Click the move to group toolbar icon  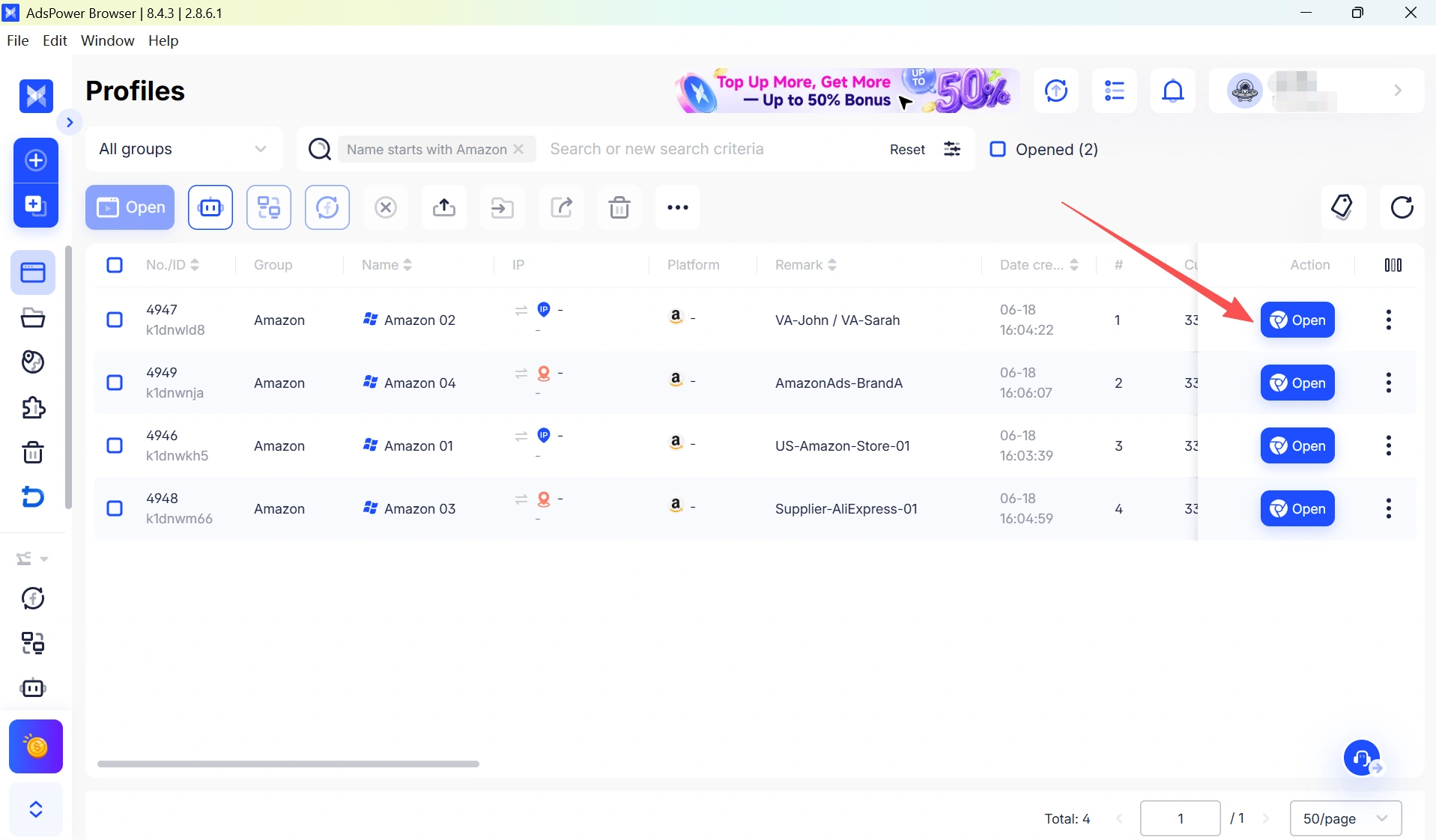pyautogui.click(x=503, y=207)
